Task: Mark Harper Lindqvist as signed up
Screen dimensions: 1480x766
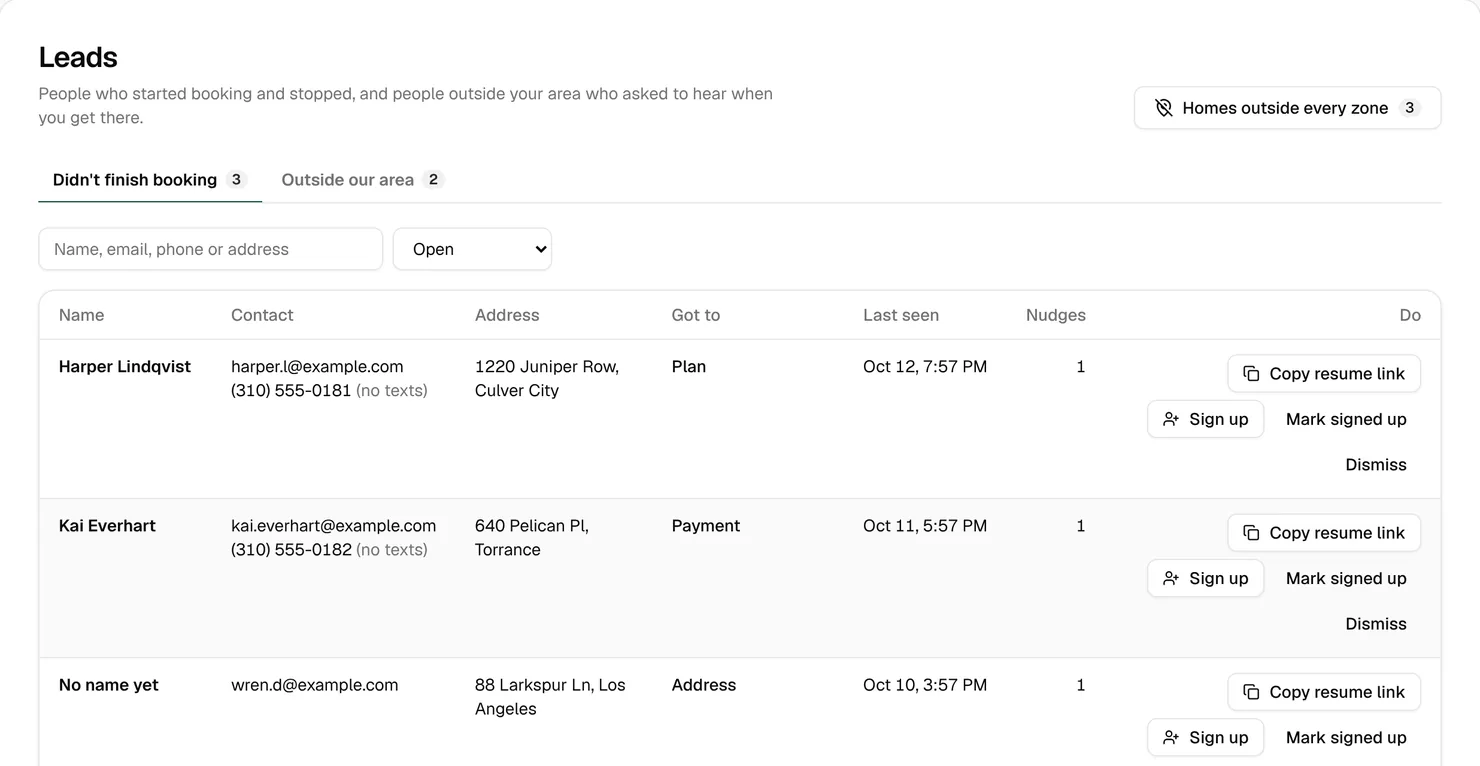Action: (1346, 419)
